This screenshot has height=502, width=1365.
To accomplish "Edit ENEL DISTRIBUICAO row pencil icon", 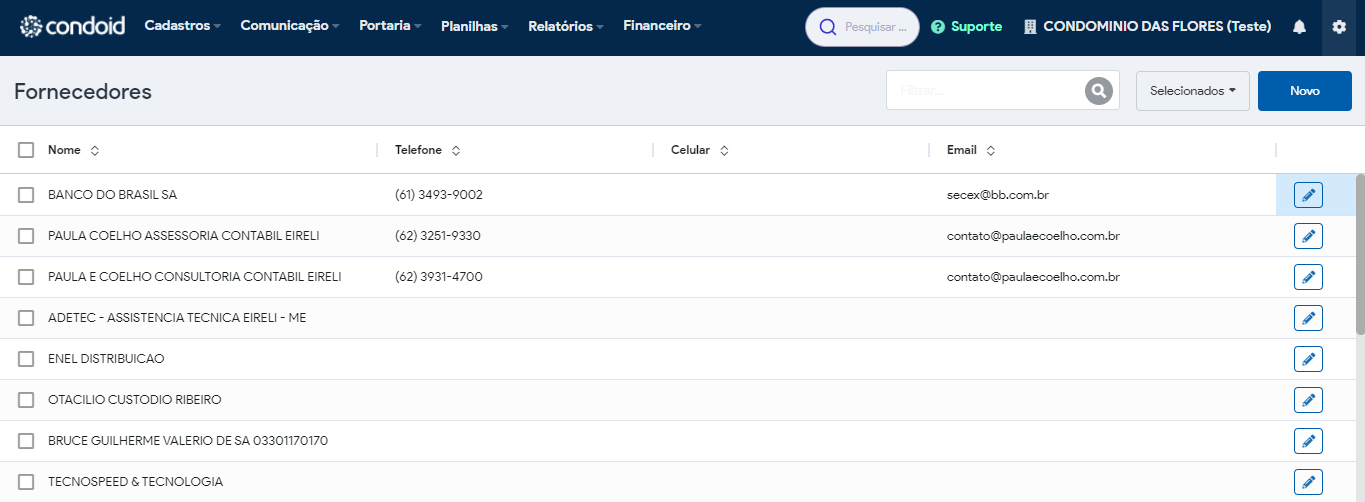I will pyautogui.click(x=1308, y=359).
